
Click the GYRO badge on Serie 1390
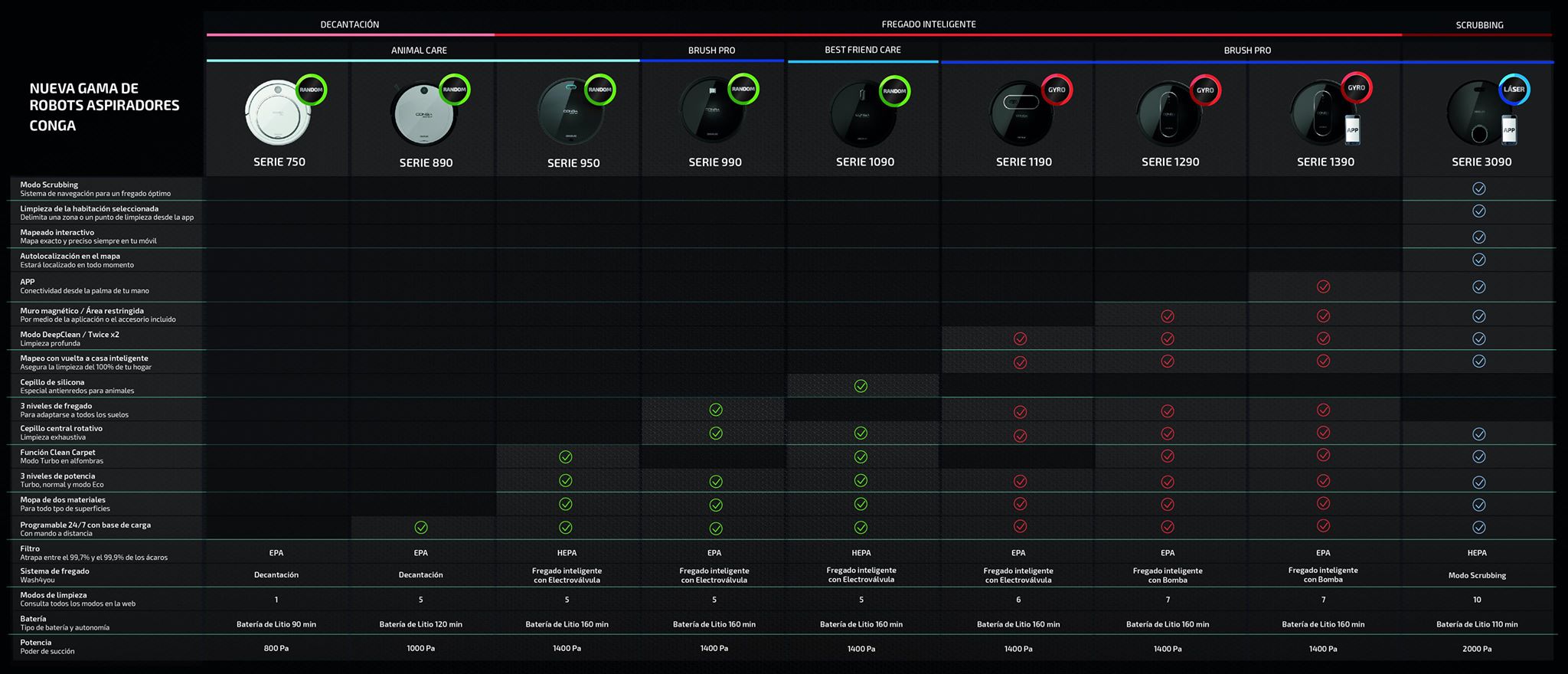click(1357, 87)
